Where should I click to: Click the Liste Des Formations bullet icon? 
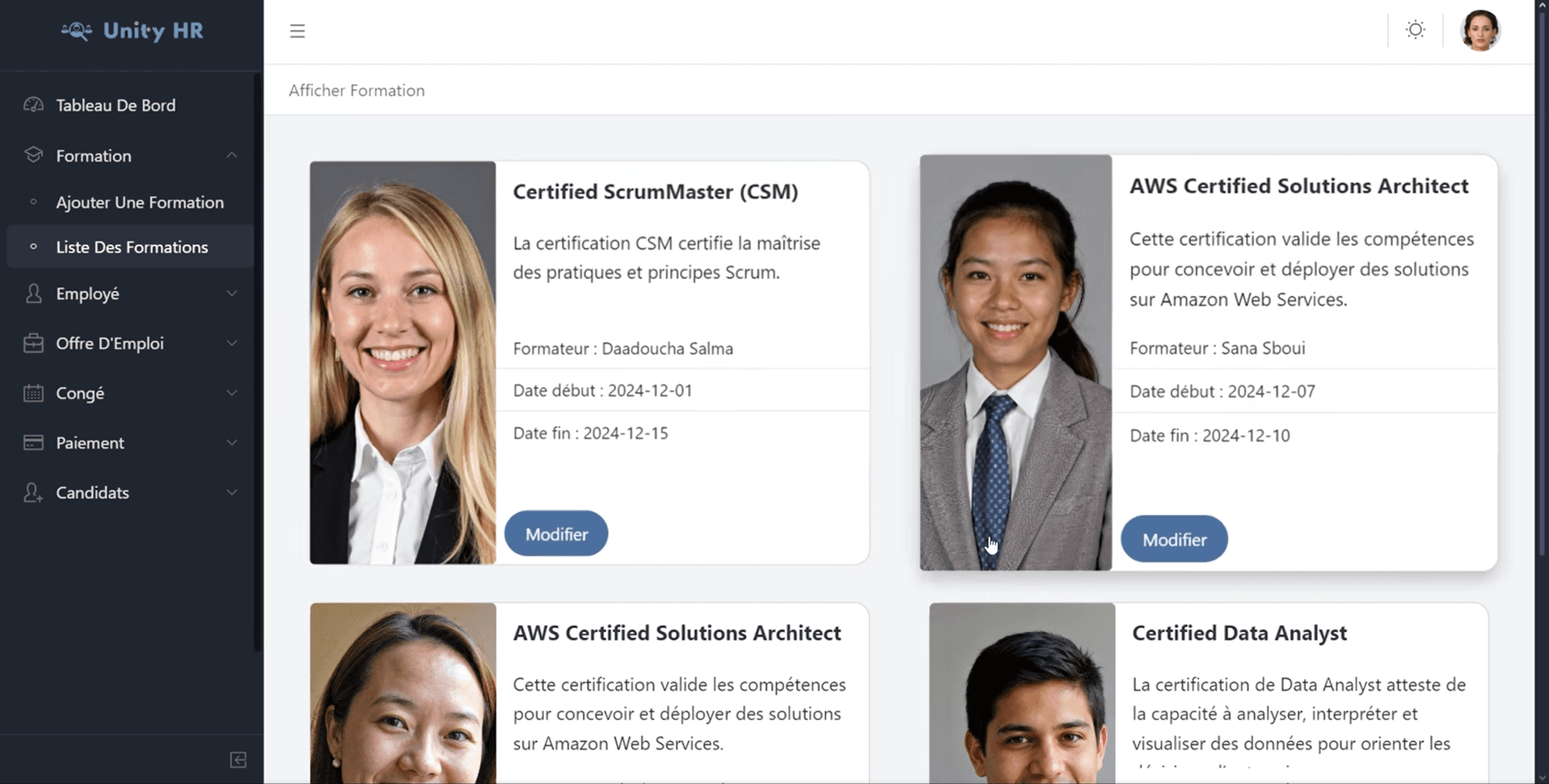(x=33, y=247)
